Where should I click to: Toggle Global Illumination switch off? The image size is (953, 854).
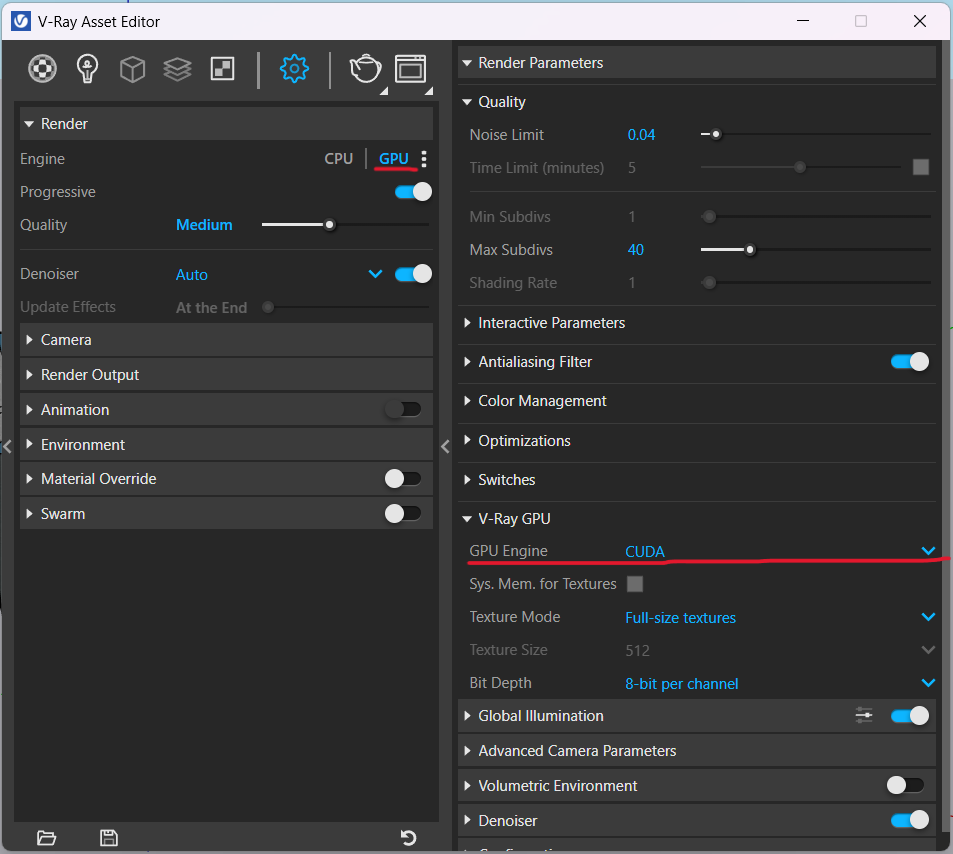(x=910, y=715)
